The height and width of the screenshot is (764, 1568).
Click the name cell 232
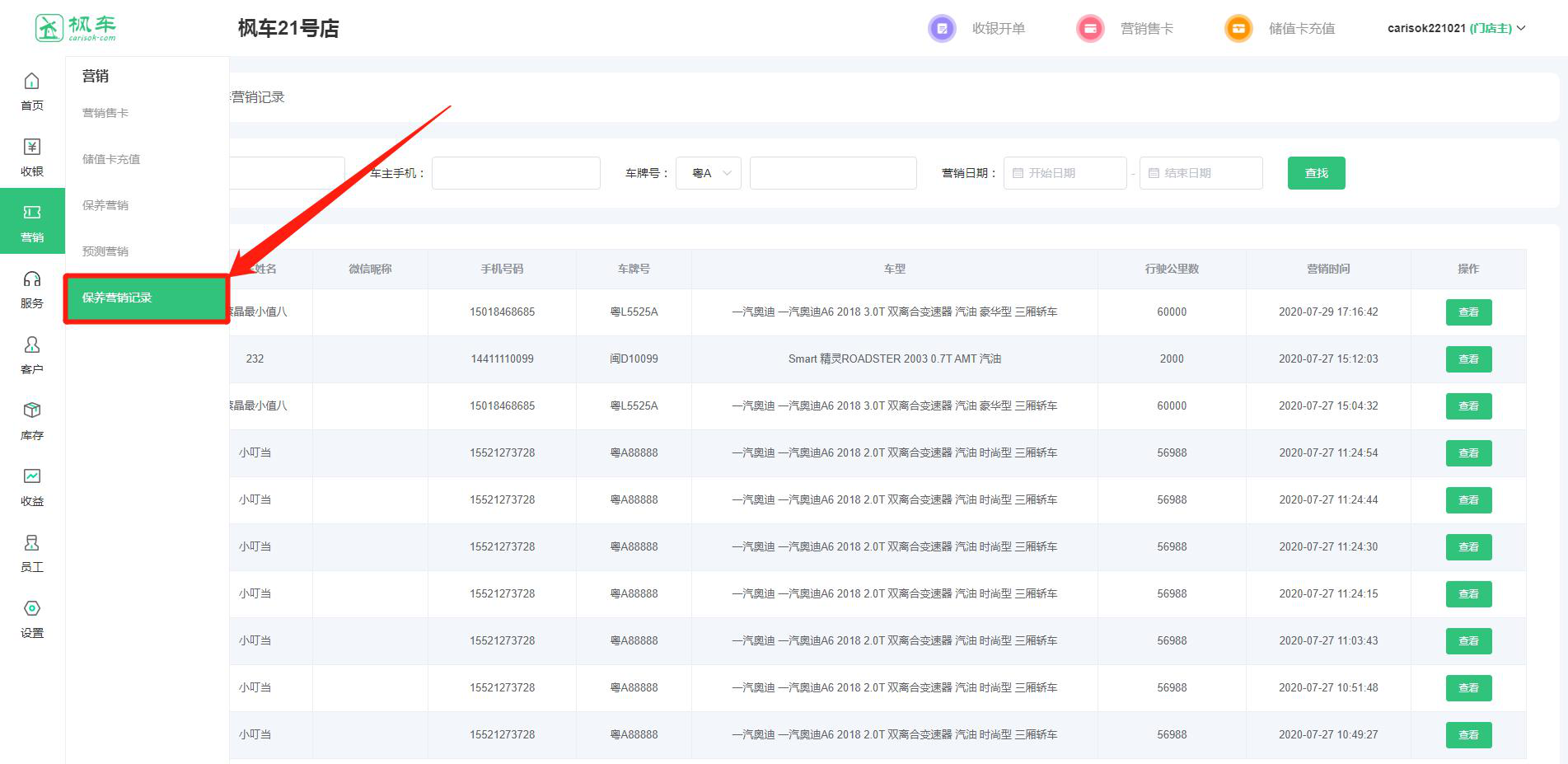pyautogui.click(x=255, y=359)
